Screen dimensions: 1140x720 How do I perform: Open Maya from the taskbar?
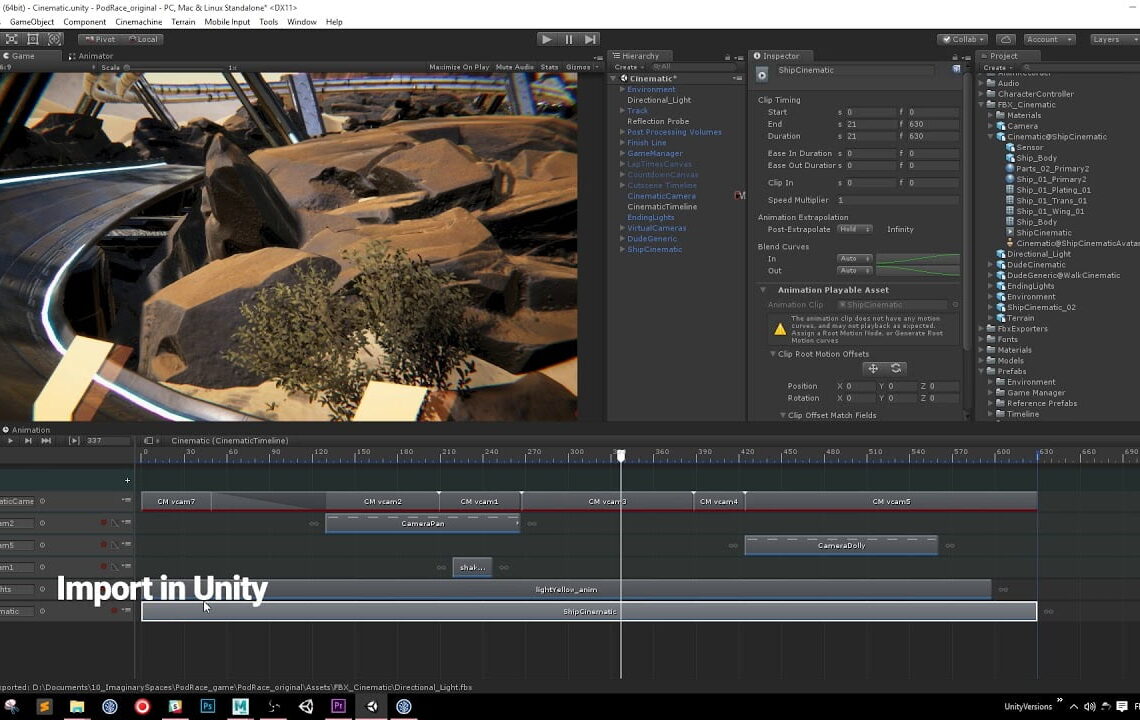(x=241, y=706)
